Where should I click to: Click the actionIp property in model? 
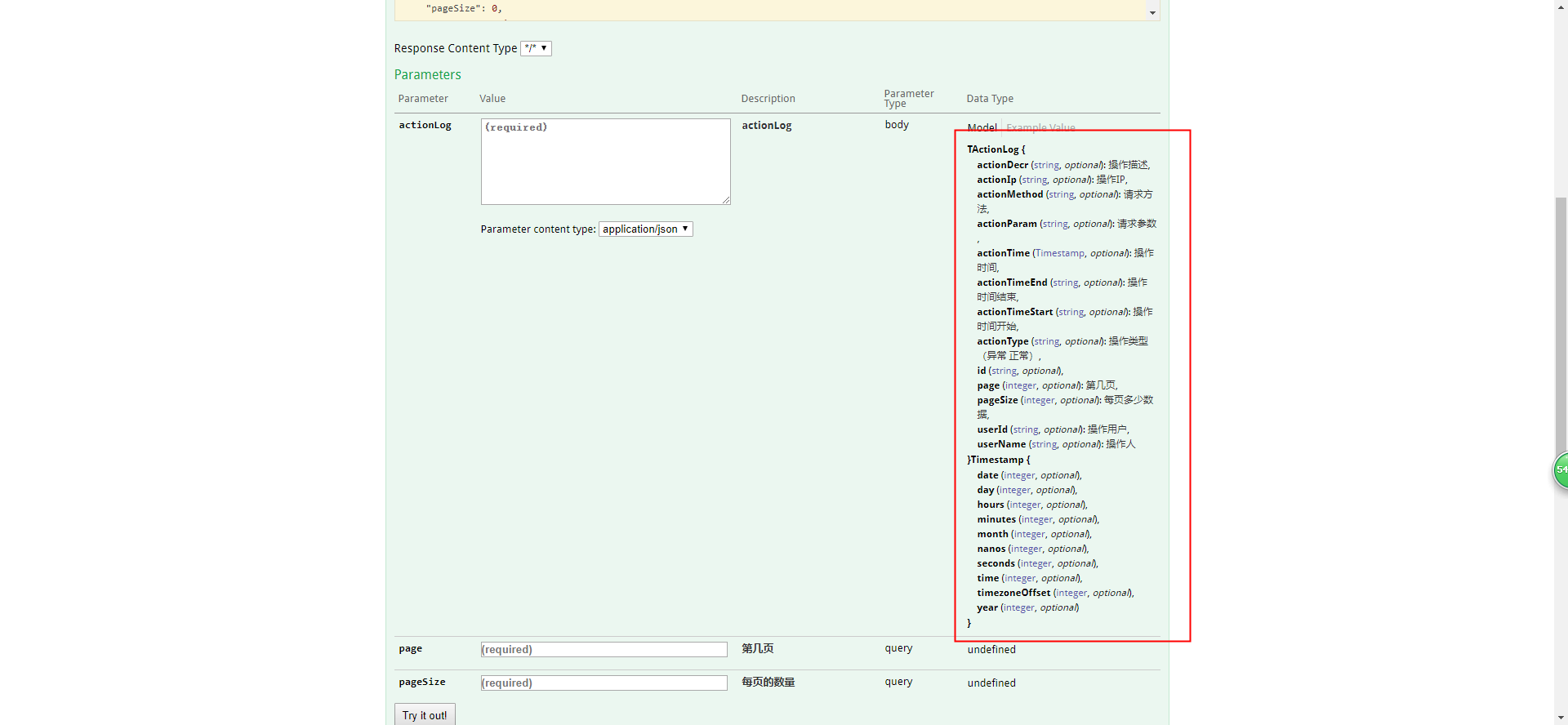click(x=996, y=180)
